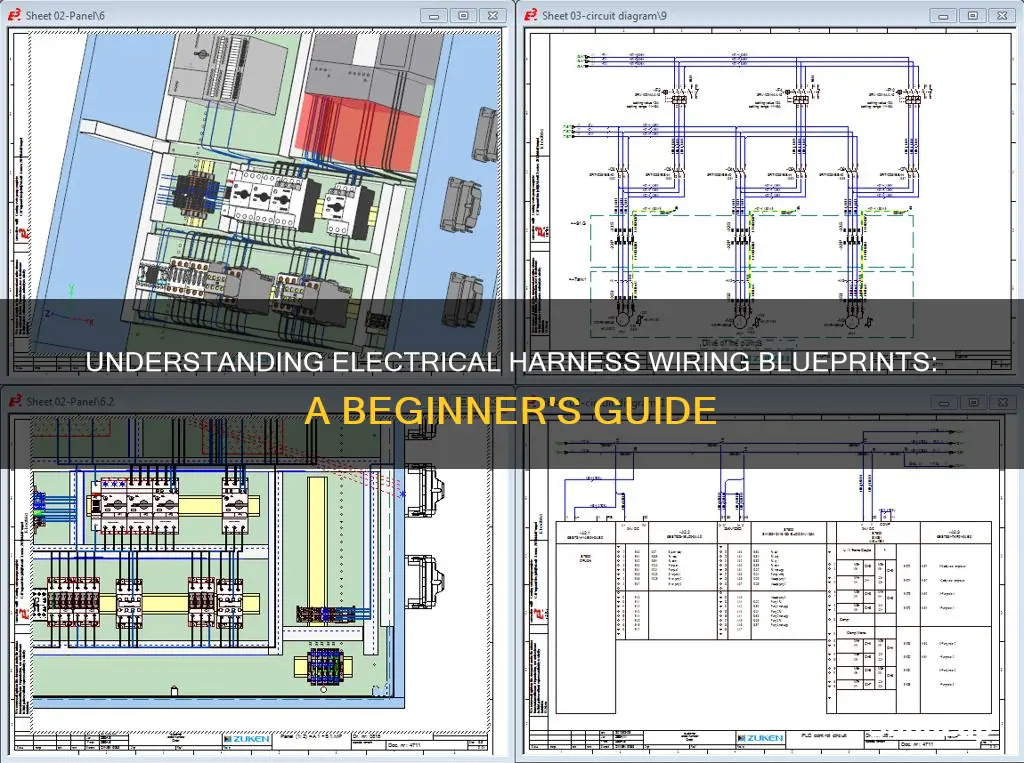Minimize the Sheet 02-Panel\6 window
Viewport: 1024px width, 763px height.
(434, 16)
